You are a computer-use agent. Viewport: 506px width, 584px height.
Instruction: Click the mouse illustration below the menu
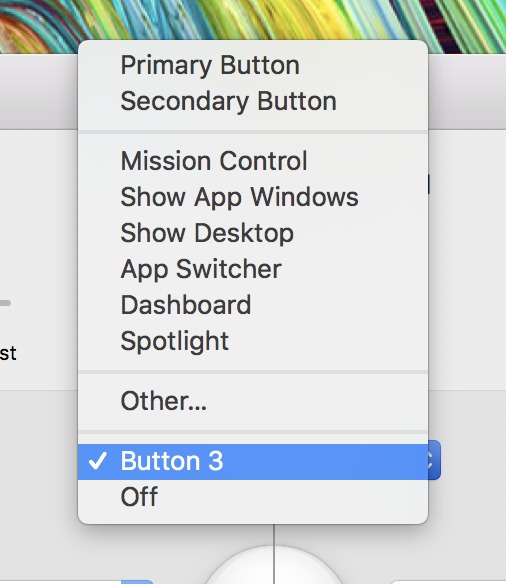pos(274,565)
